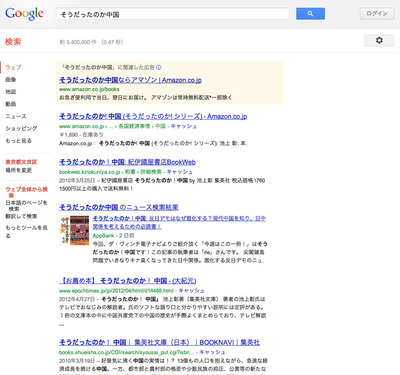Open そうだったのか中国 のニュース検索結果 link
Screen dimensions: 400x375
point(119,207)
